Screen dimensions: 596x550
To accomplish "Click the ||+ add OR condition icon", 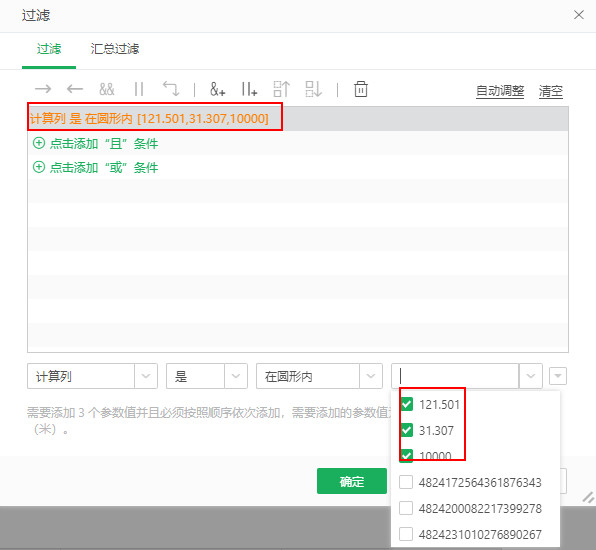I will point(249,89).
